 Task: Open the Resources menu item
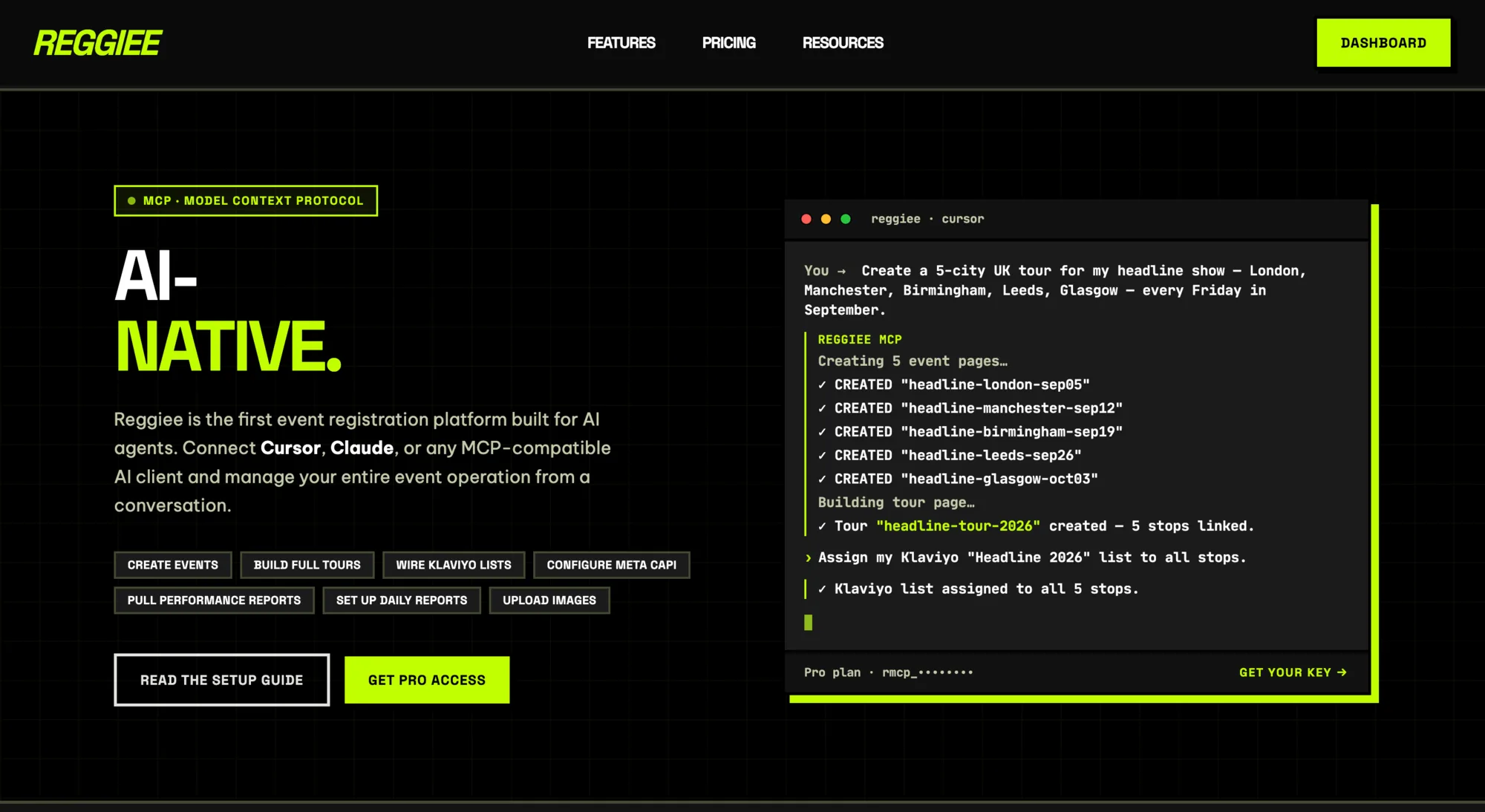coord(843,43)
